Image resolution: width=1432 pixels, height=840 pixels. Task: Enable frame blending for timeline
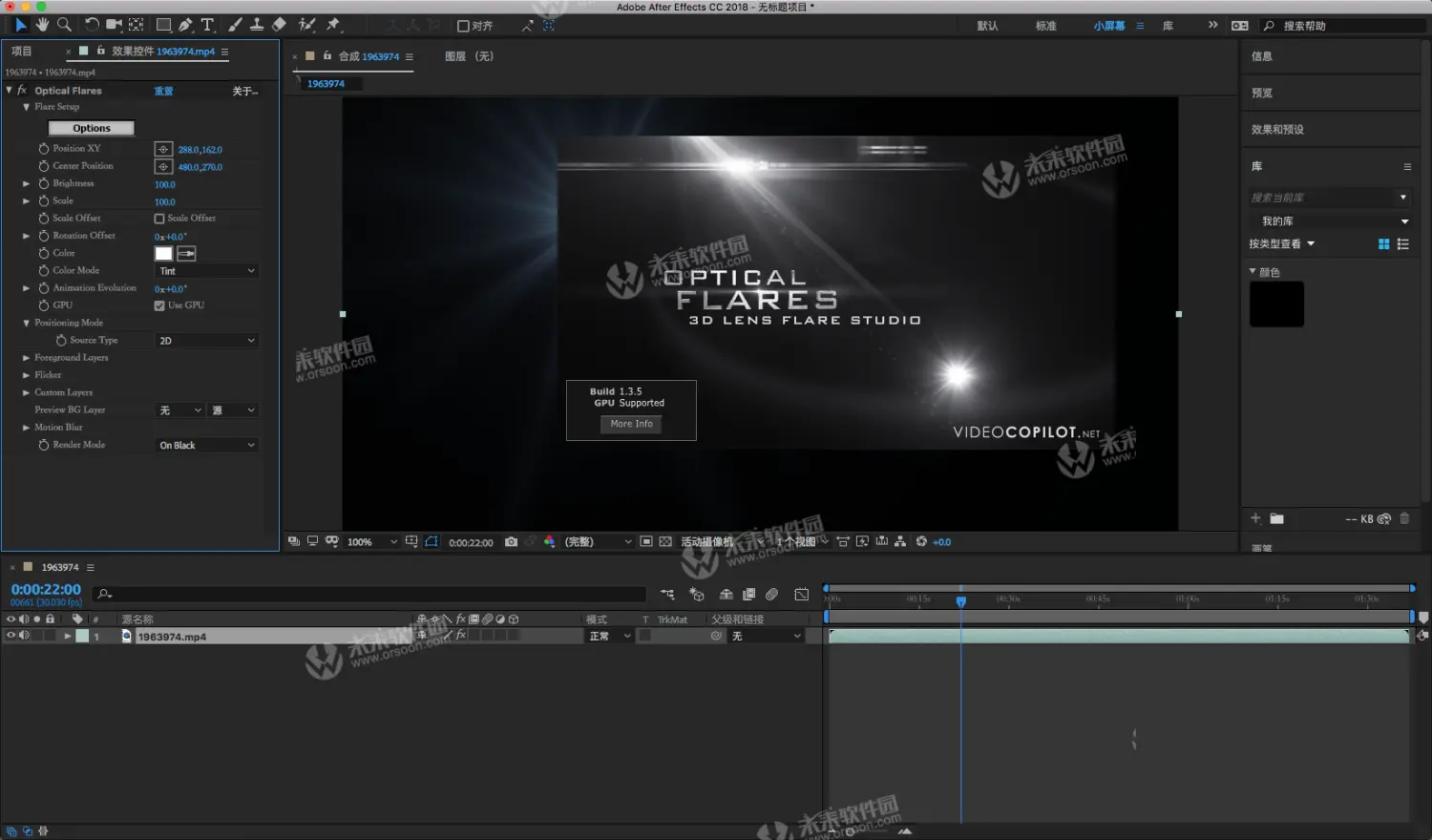coord(748,595)
